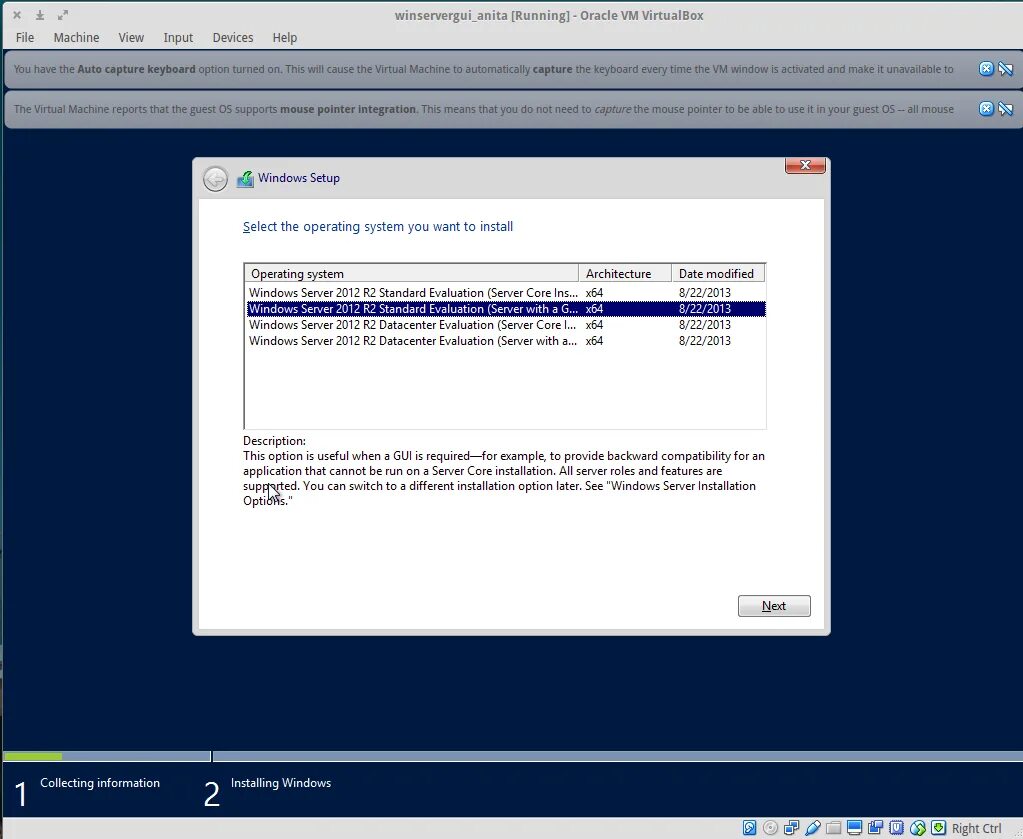Viewport: 1023px width, 839px height.
Task: Open the shared folders status icon
Action: (833, 828)
